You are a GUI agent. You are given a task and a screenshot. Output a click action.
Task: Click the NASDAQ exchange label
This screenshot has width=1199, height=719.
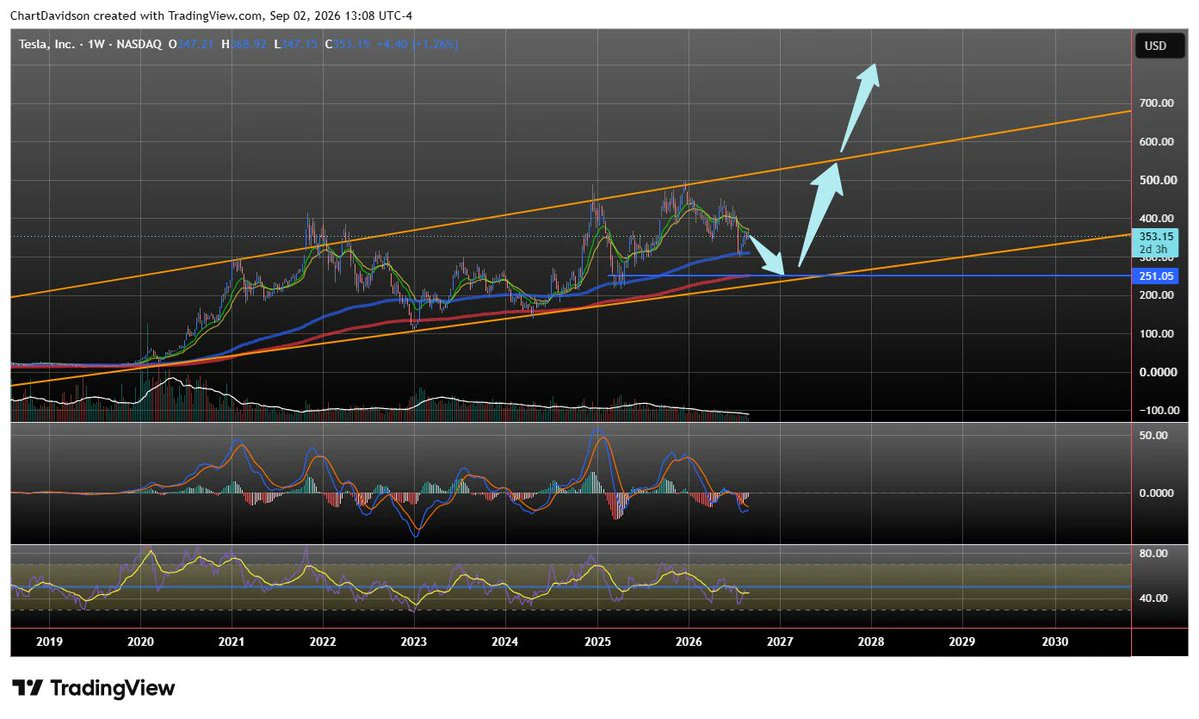138,44
